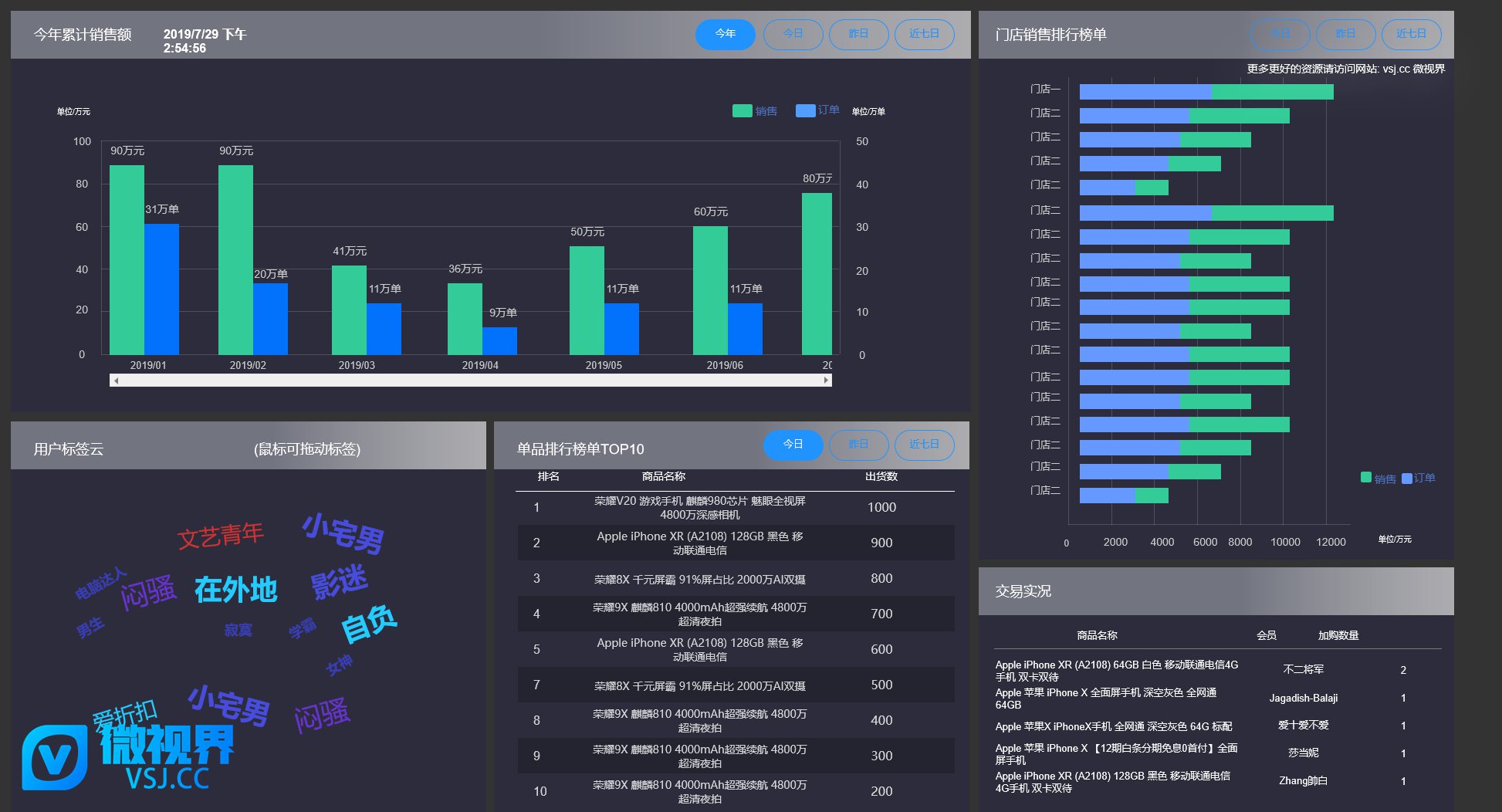The image size is (1502, 812).
Task: Toggle the blue 订单 legend in yearly sales chart
Action: click(817, 110)
